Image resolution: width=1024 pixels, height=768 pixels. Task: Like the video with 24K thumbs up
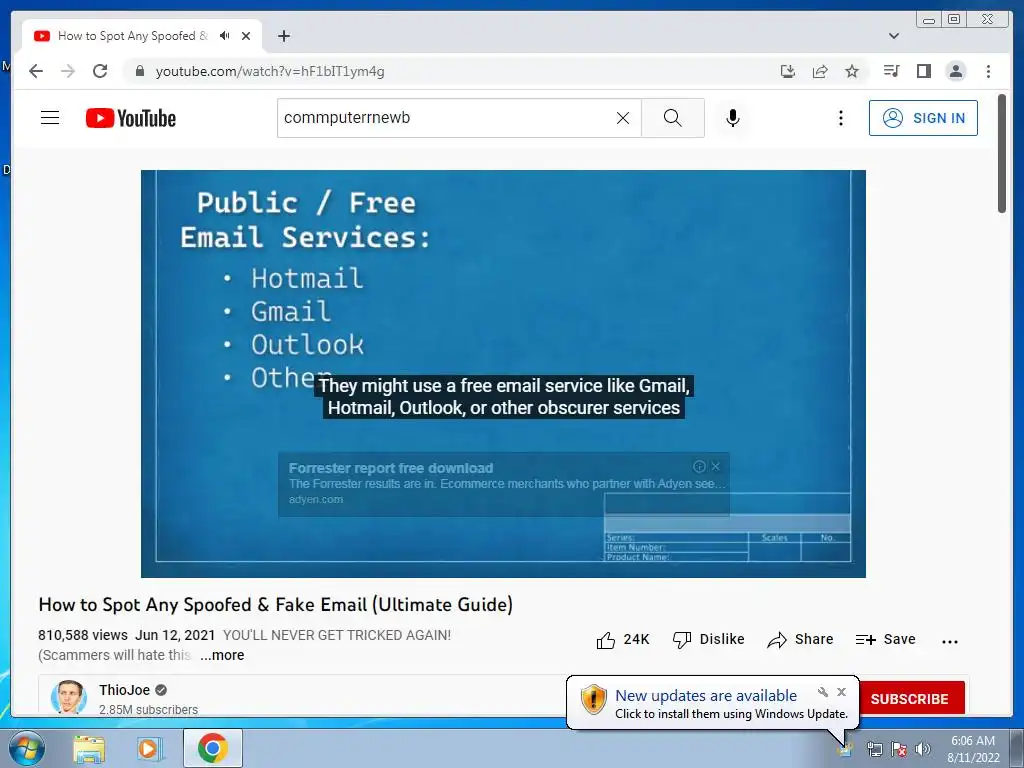pos(623,639)
